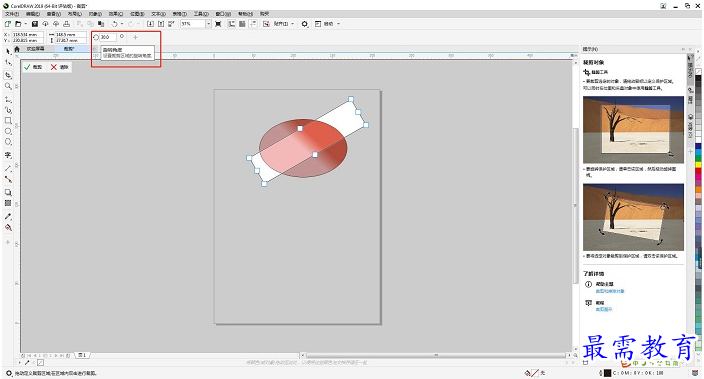Select the Drop Shadow tool
Screen dimensions: 704x379
(x=8, y=193)
